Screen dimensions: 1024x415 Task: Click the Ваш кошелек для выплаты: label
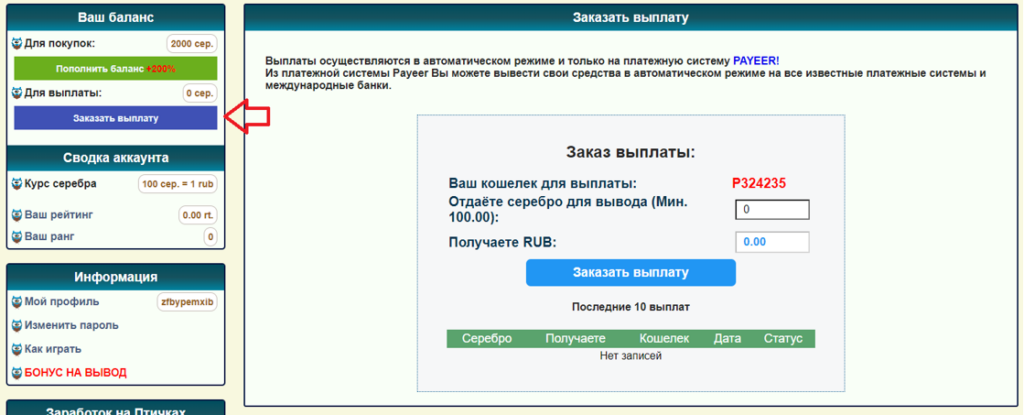[543, 184]
